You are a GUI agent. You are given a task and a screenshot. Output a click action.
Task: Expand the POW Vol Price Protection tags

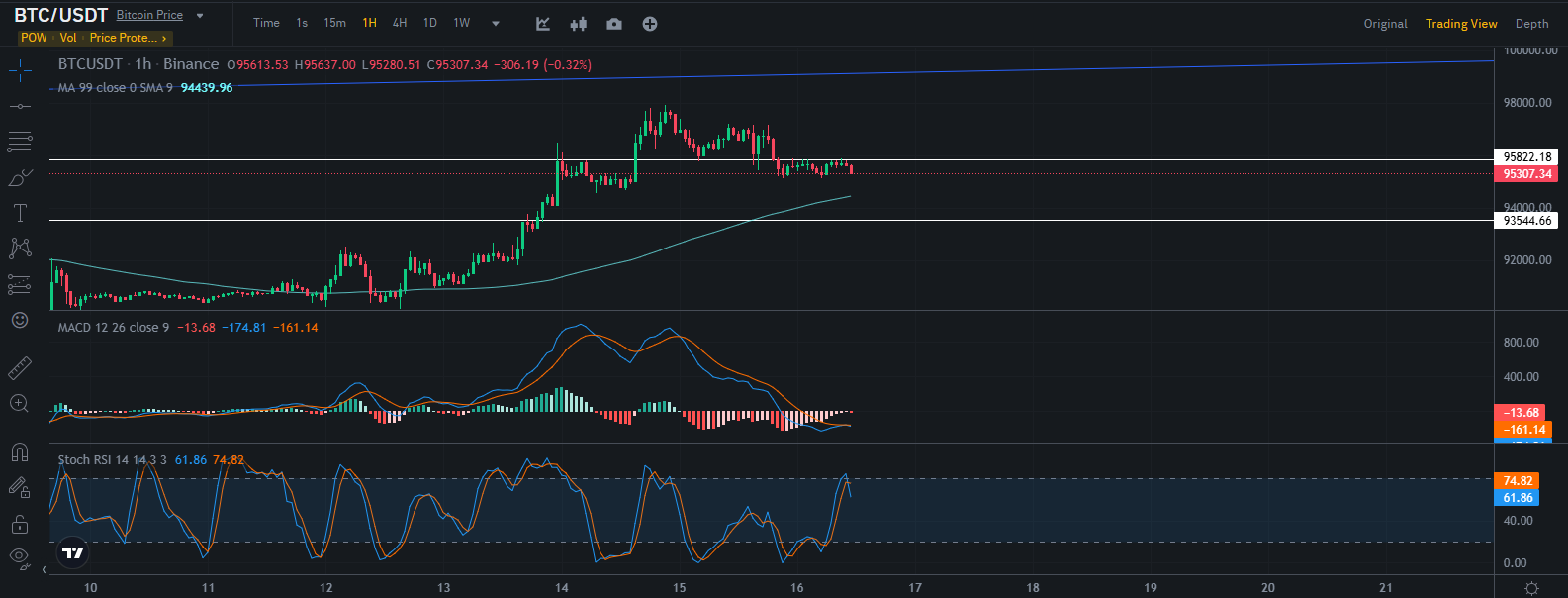point(164,38)
